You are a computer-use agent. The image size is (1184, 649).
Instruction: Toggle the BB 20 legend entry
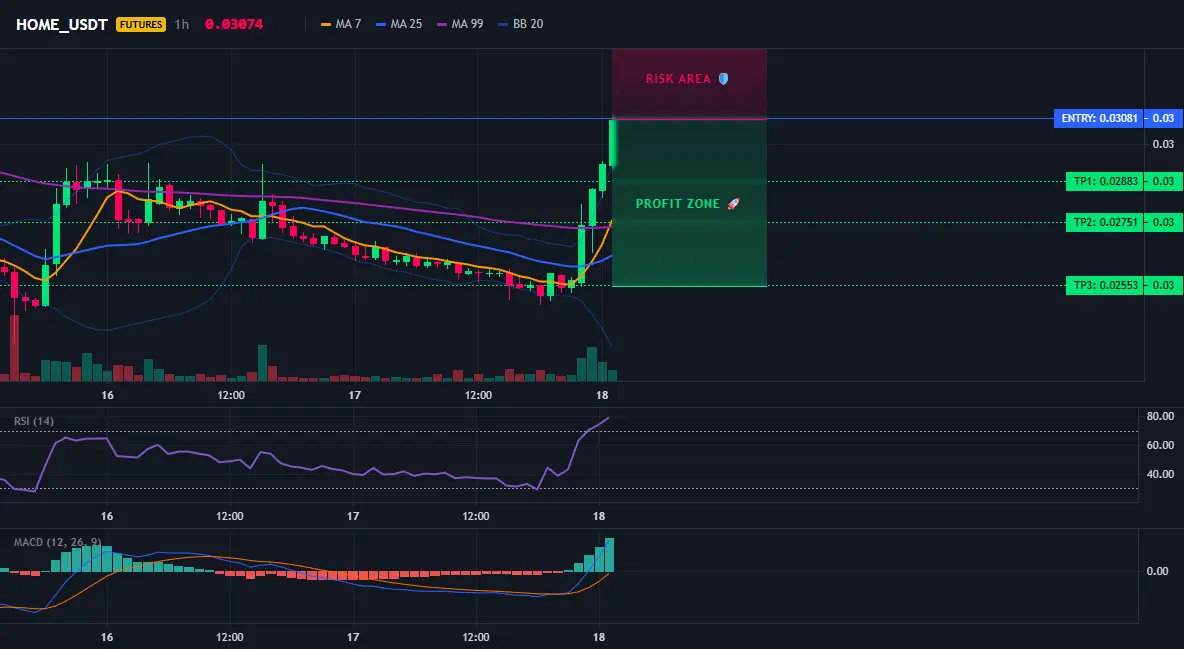click(x=521, y=24)
